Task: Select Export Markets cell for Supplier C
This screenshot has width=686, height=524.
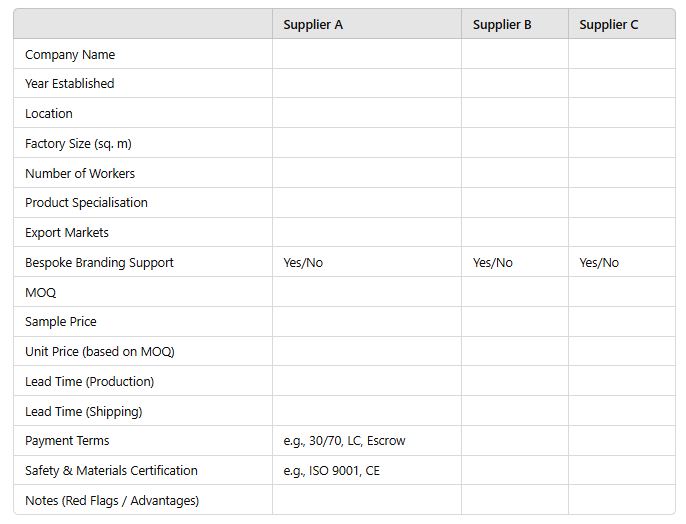Action: [x=621, y=233]
